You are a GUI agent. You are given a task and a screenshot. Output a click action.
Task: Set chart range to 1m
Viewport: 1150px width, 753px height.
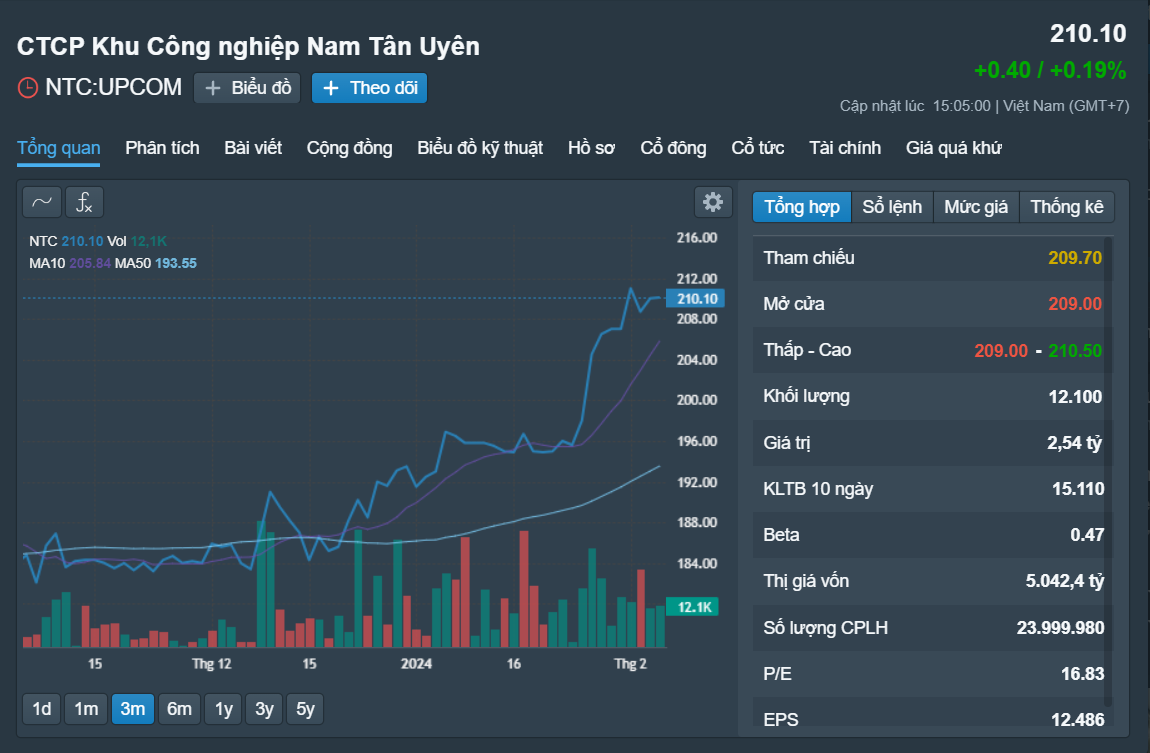click(x=86, y=709)
